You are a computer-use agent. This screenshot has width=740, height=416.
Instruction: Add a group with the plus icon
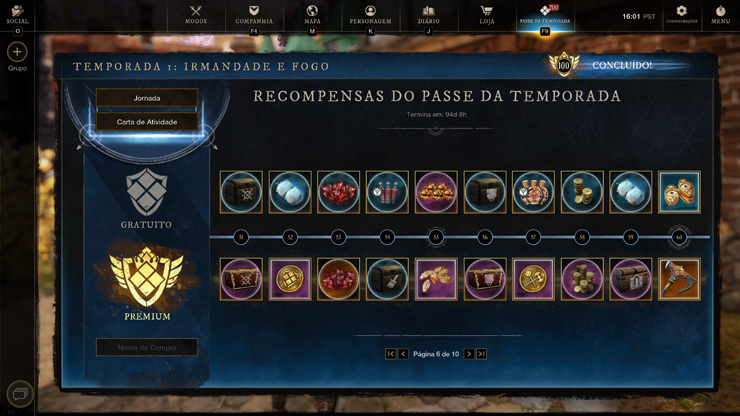click(17, 51)
